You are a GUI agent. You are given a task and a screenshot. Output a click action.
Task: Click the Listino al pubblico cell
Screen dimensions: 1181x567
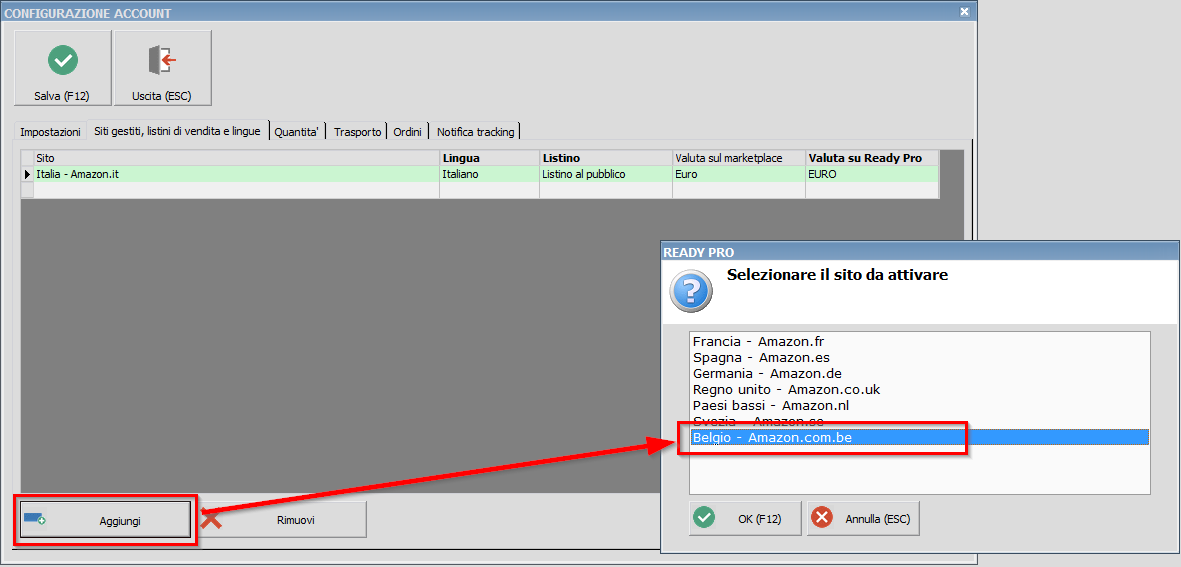tap(606, 174)
